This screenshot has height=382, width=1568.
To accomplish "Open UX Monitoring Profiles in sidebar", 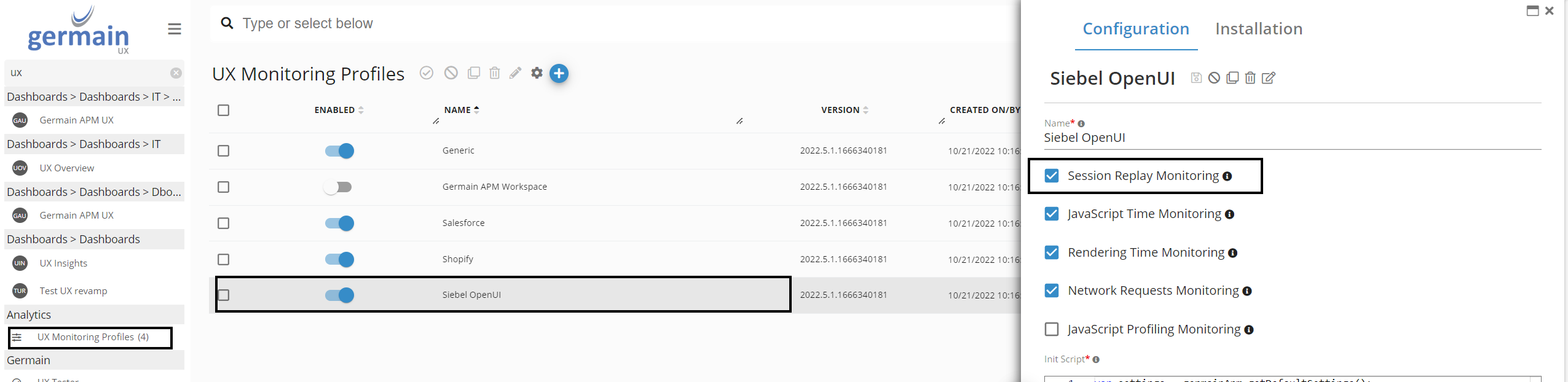I will [x=93, y=337].
